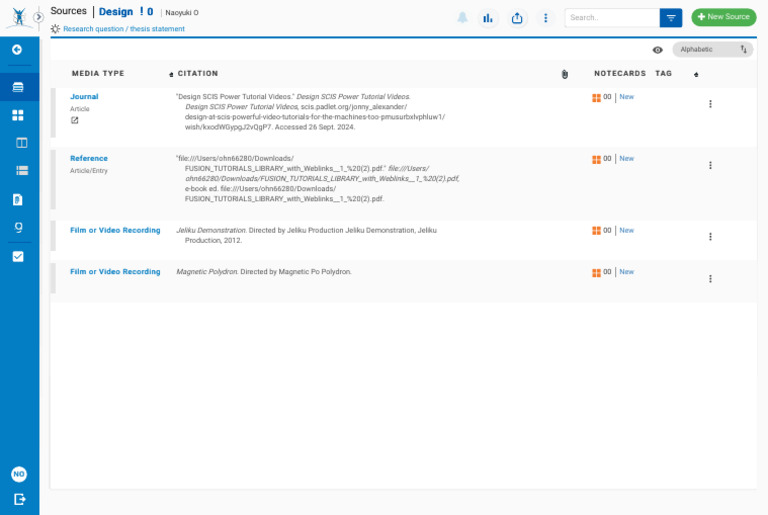The width and height of the screenshot is (768, 515).
Task: Click the share/export icon in the header
Action: [517, 18]
